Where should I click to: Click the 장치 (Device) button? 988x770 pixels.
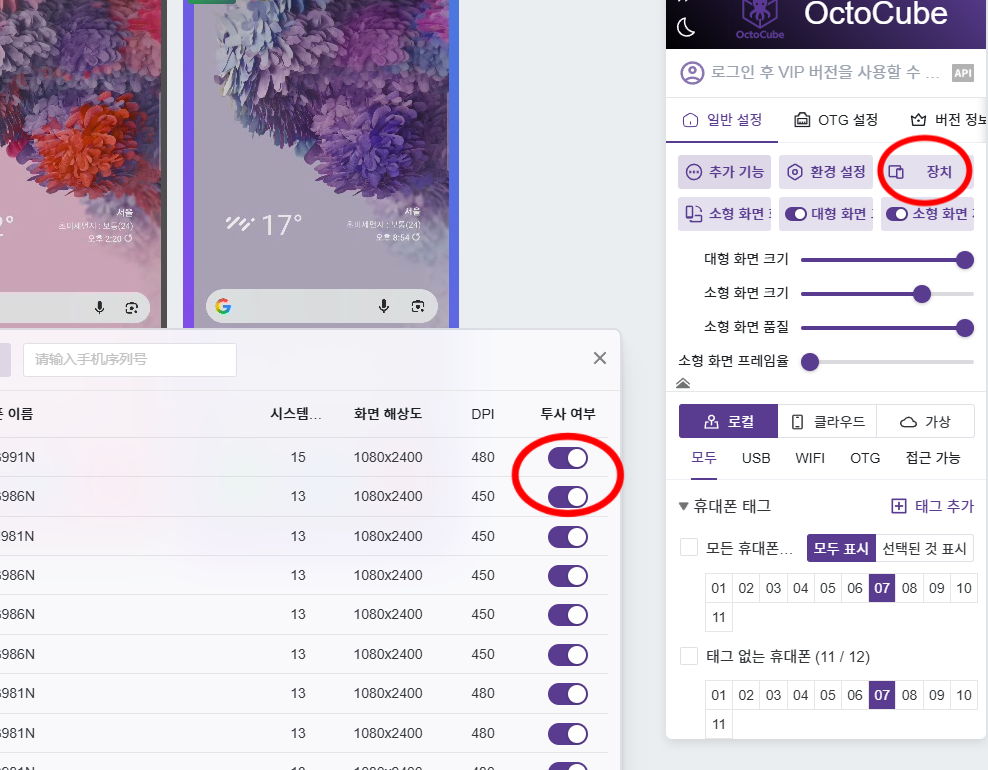(927, 172)
